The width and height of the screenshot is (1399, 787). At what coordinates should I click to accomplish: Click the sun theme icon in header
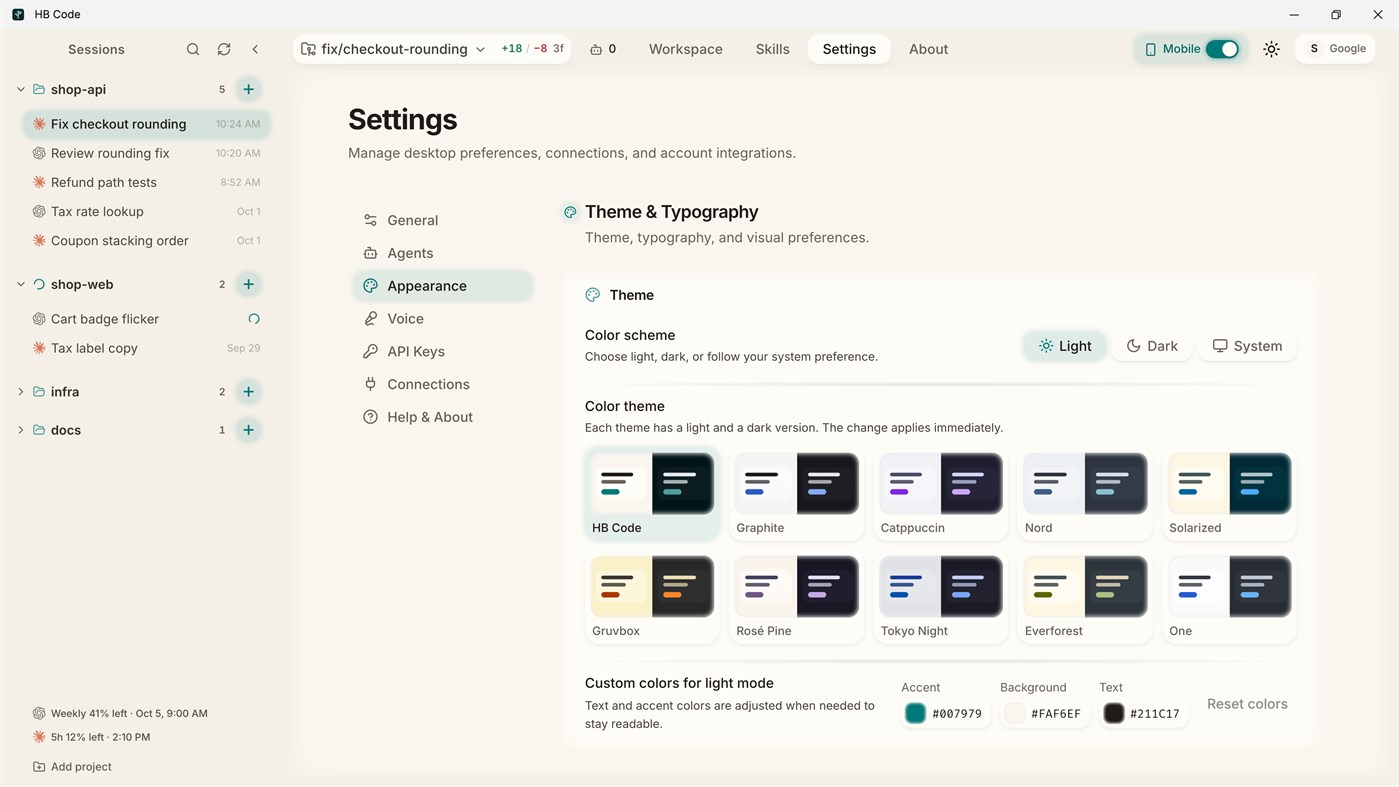click(1271, 49)
